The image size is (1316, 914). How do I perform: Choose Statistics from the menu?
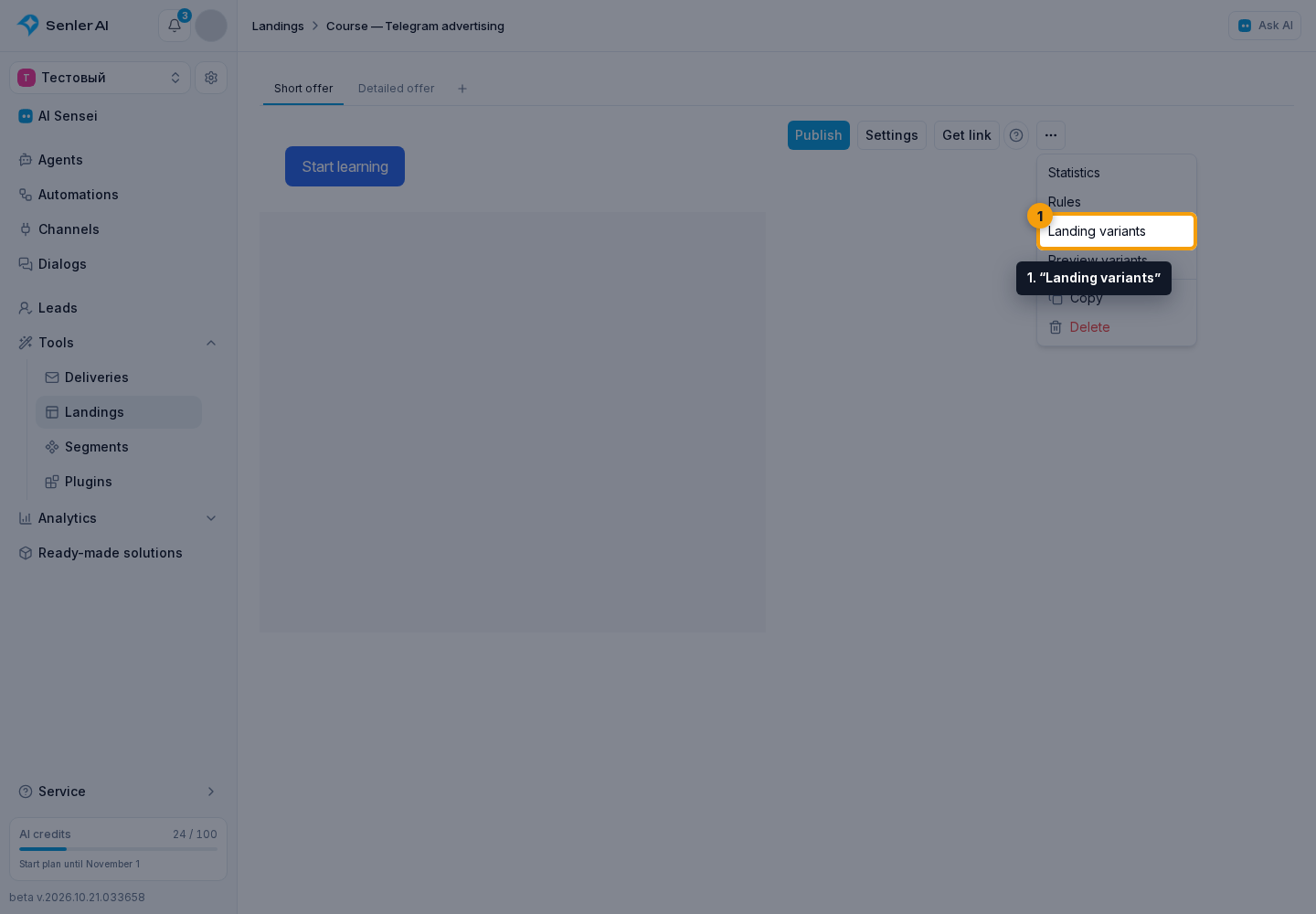tap(1117, 173)
